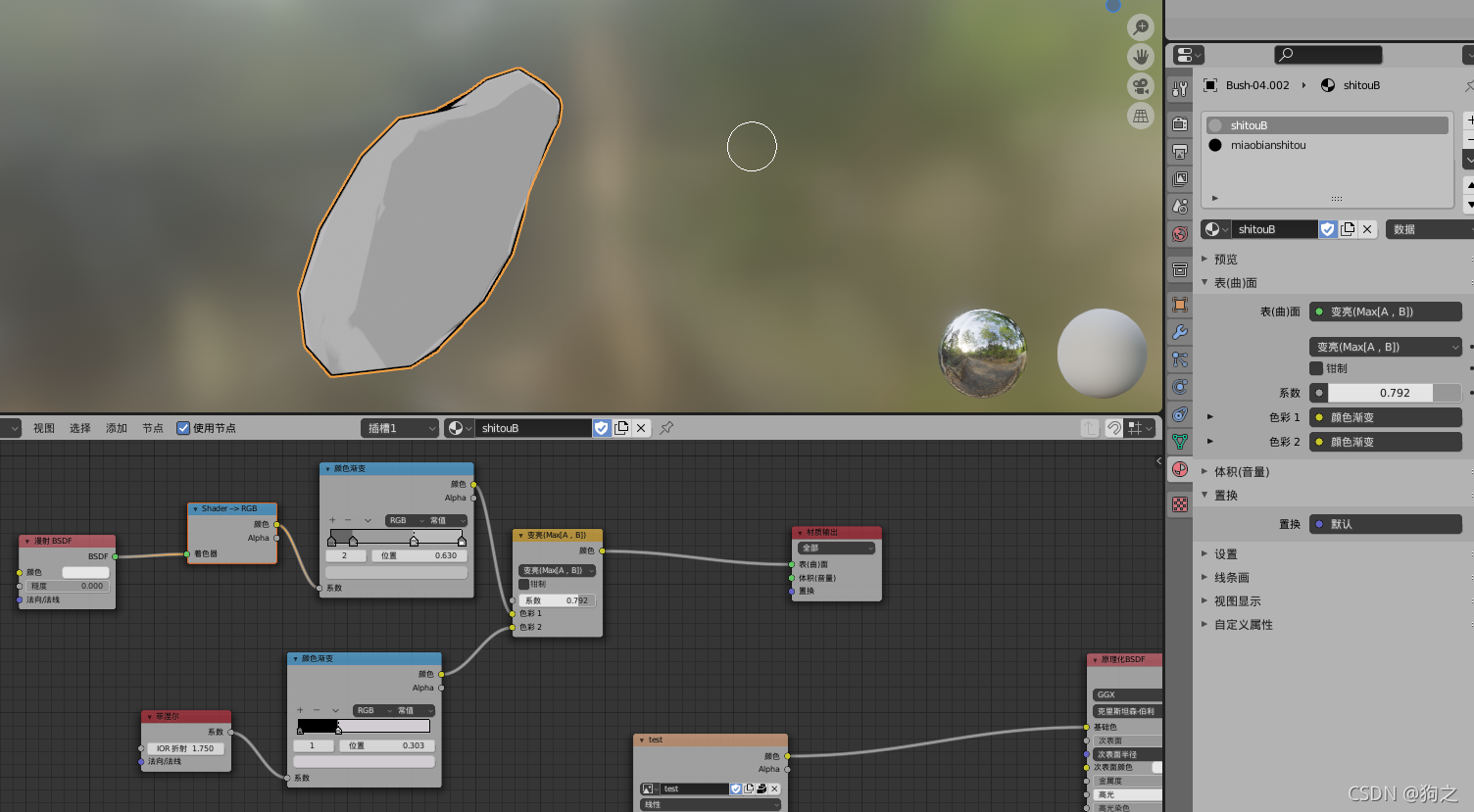The image size is (1474, 812).
Task: Click the viewport zoom magnifier icon
Action: coord(1140,26)
